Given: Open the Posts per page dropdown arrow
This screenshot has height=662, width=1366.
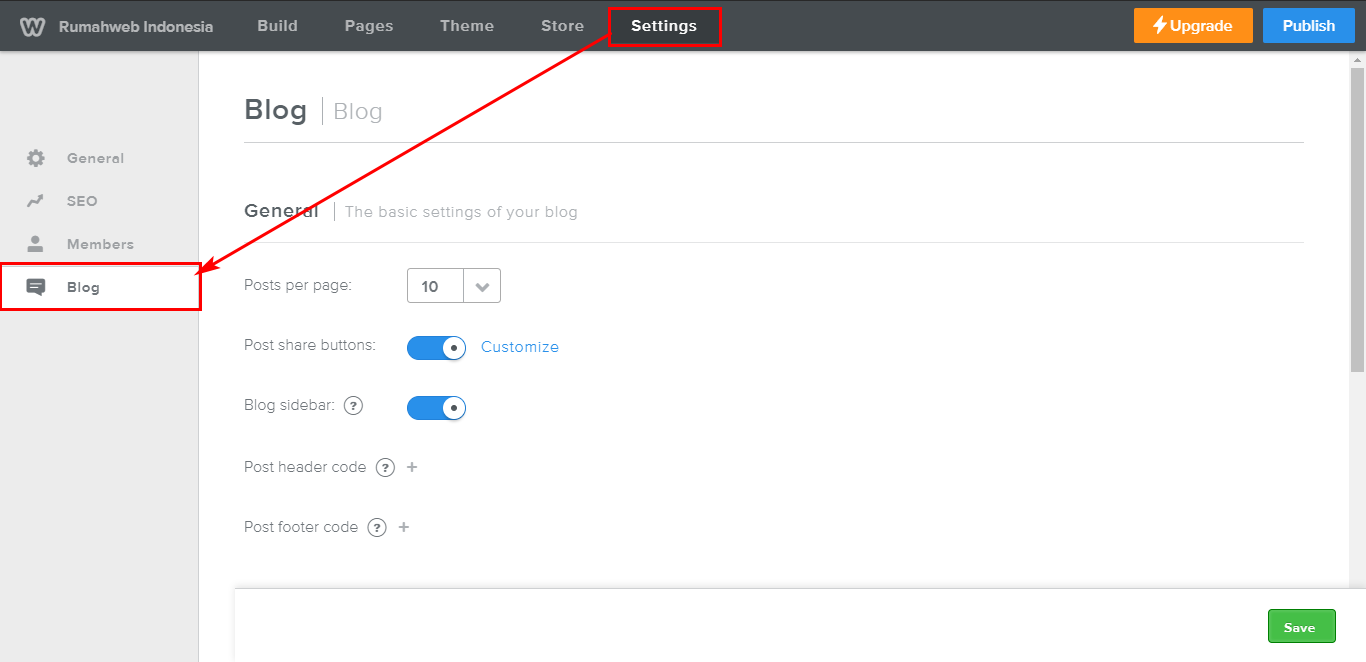Looking at the screenshot, I should pos(482,286).
